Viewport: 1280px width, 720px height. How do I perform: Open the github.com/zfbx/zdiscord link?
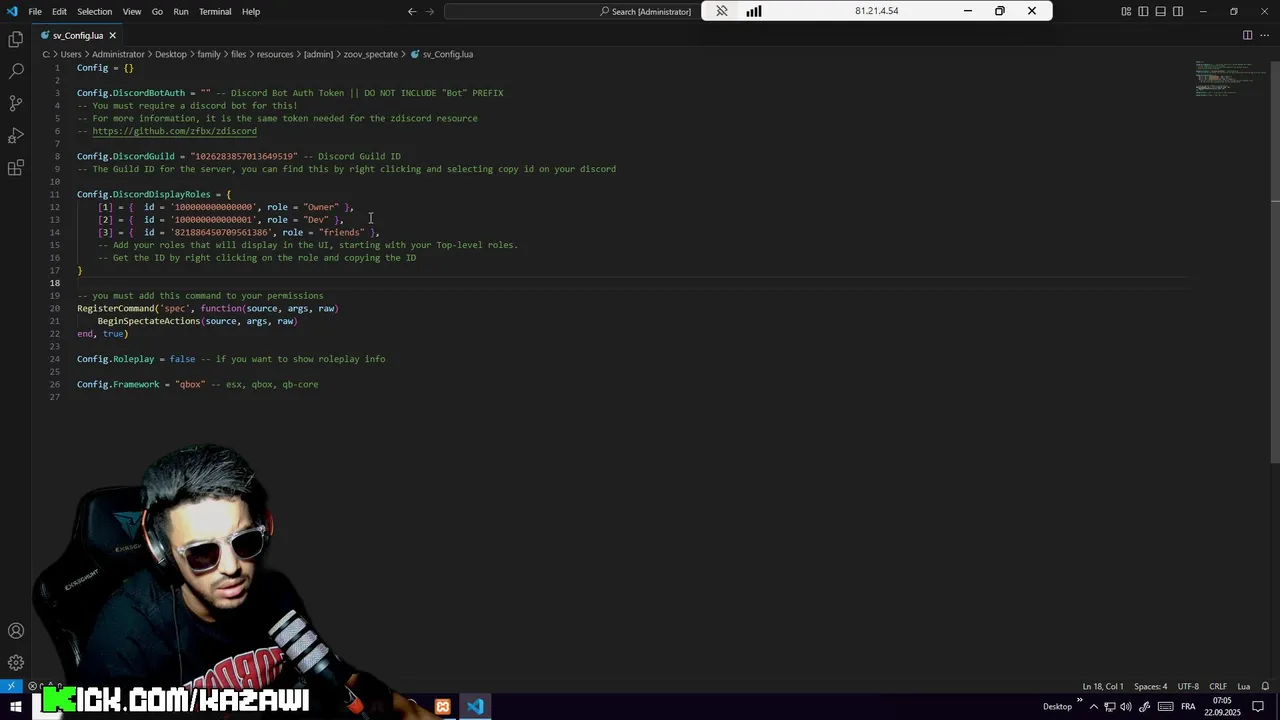(x=174, y=131)
